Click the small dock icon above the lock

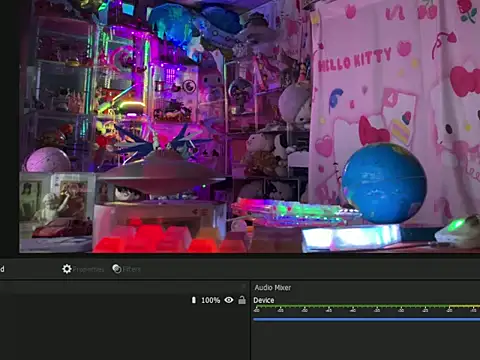pos(244,286)
